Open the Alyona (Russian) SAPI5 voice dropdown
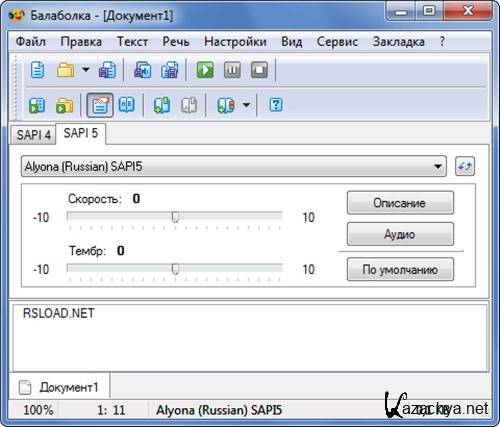 (x=234, y=166)
